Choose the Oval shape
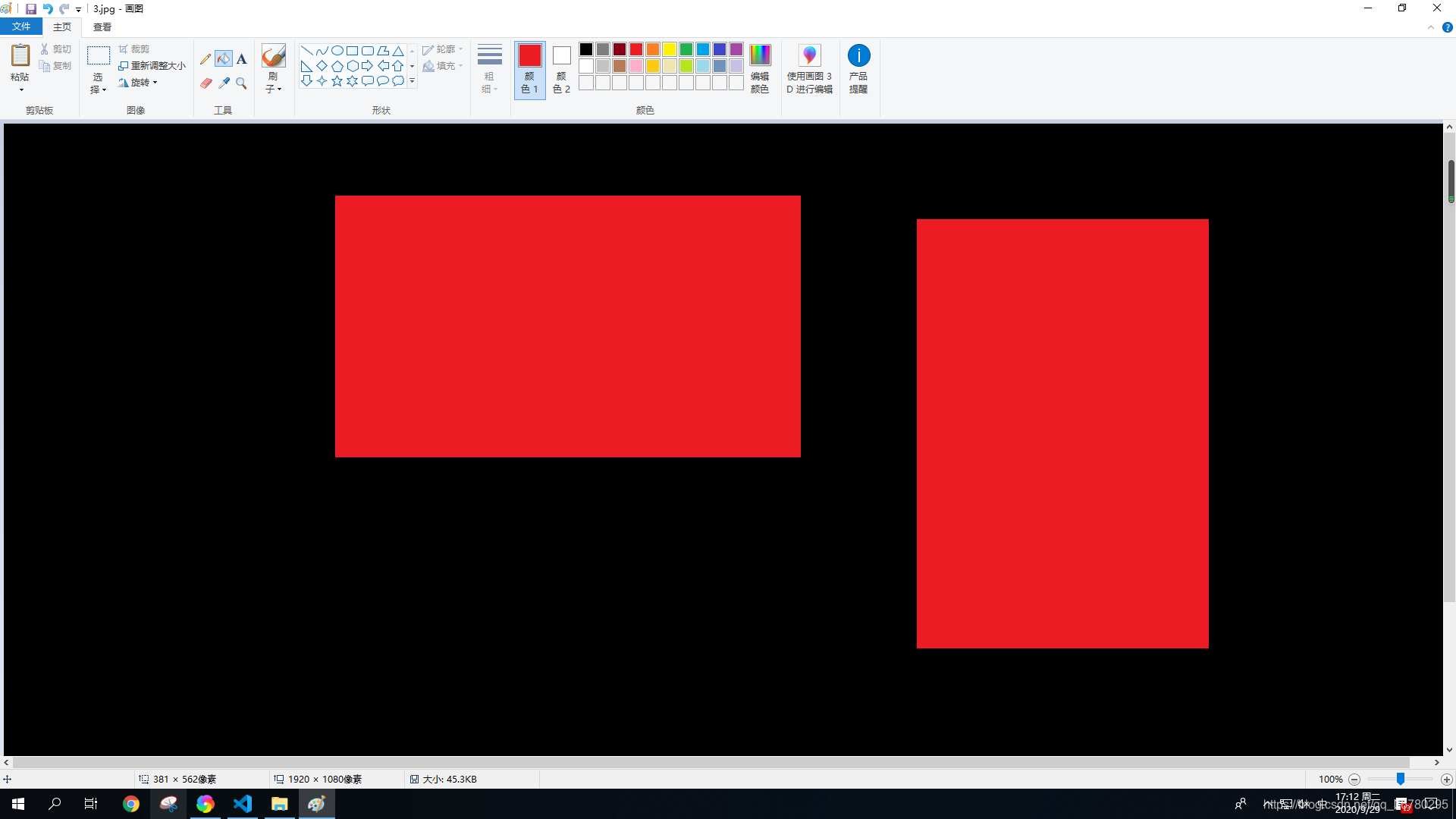1456x819 pixels. (337, 51)
